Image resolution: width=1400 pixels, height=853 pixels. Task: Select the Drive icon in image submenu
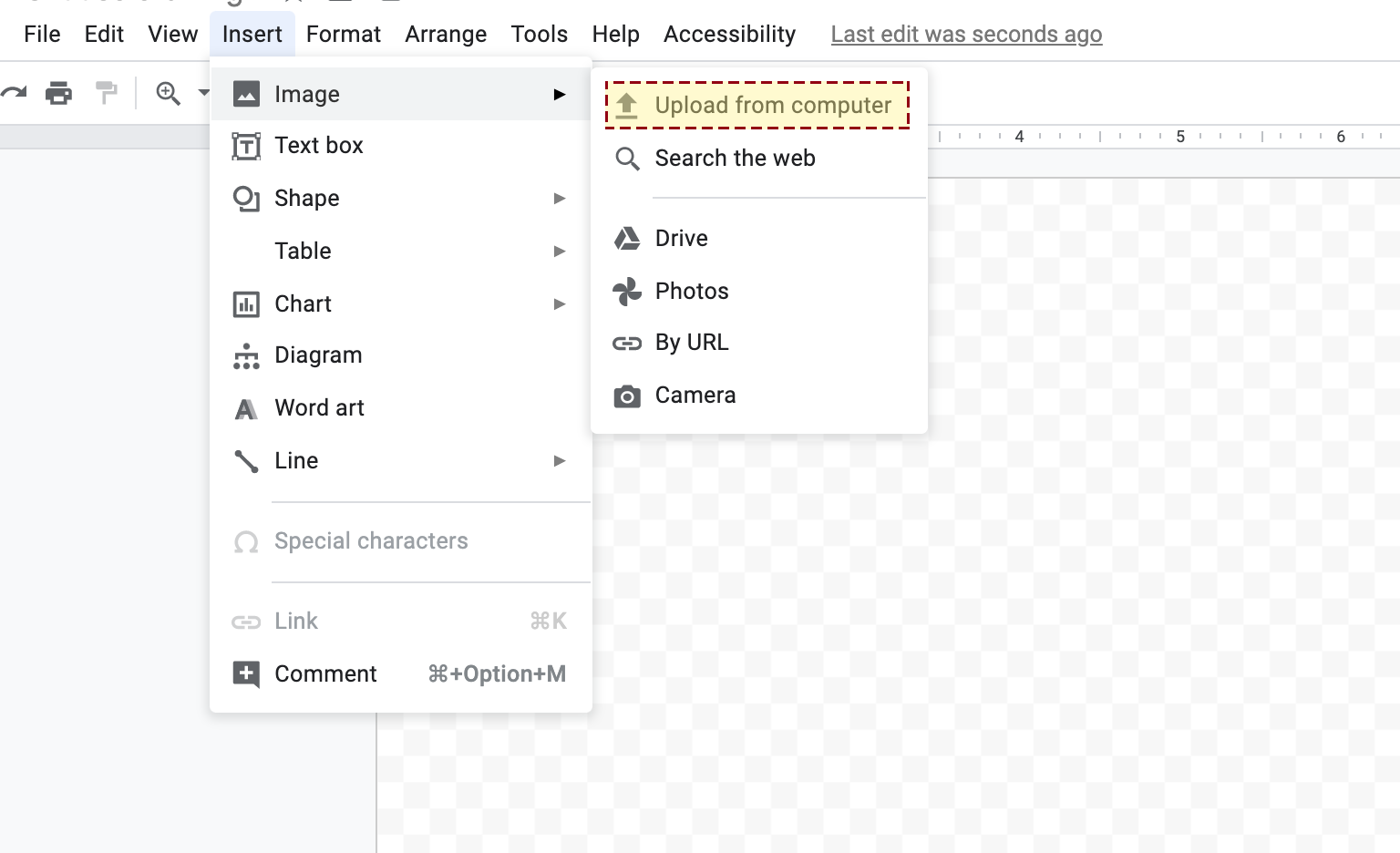coord(627,239)
